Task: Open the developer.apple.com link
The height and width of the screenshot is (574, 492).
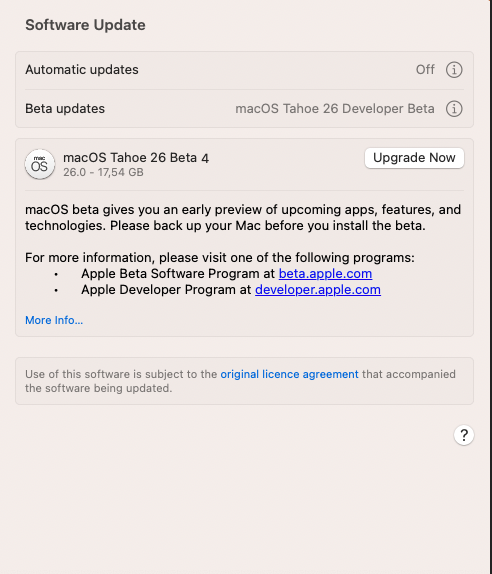Action: pyautogui.click(x=318, y=290)
